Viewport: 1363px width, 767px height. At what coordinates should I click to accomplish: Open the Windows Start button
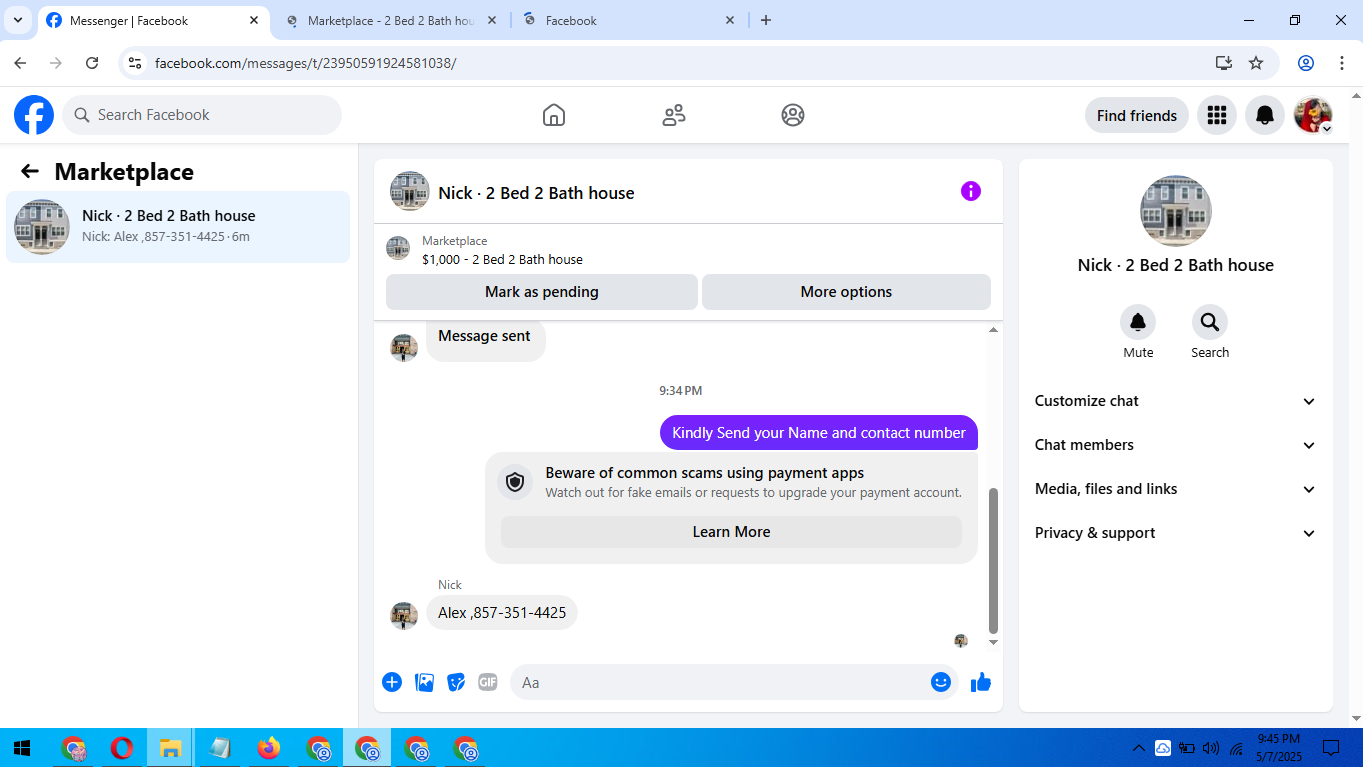(22, 748)
